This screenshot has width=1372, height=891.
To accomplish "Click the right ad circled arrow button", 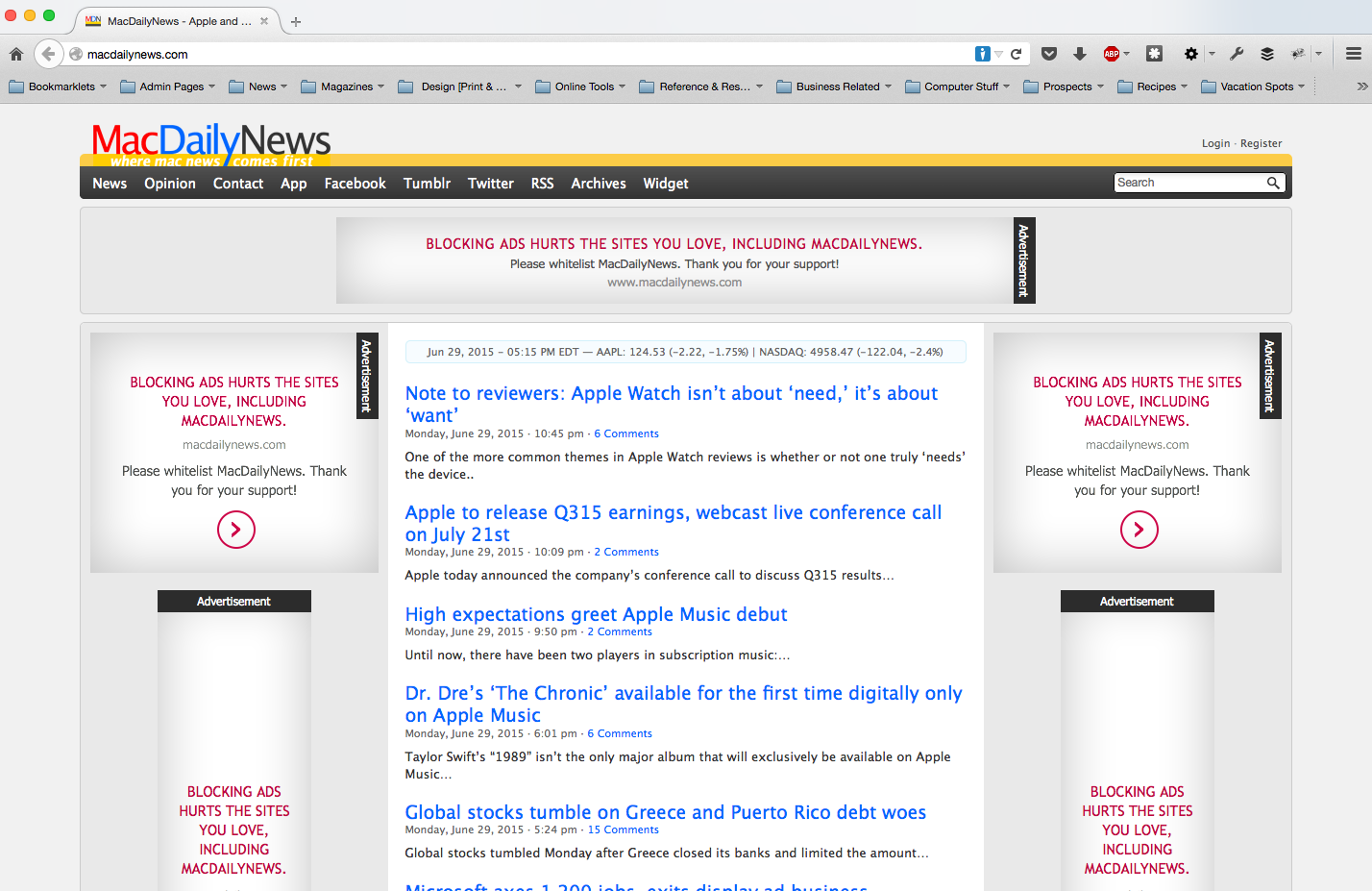I will click(1139, 530).
